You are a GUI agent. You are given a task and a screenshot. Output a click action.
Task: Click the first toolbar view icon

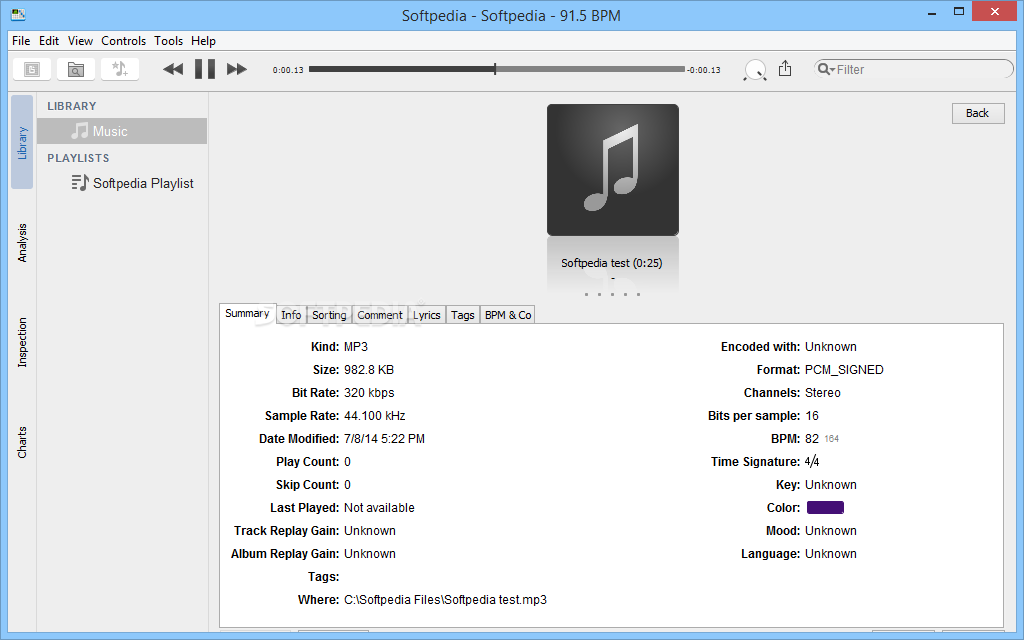coord(32,69)
